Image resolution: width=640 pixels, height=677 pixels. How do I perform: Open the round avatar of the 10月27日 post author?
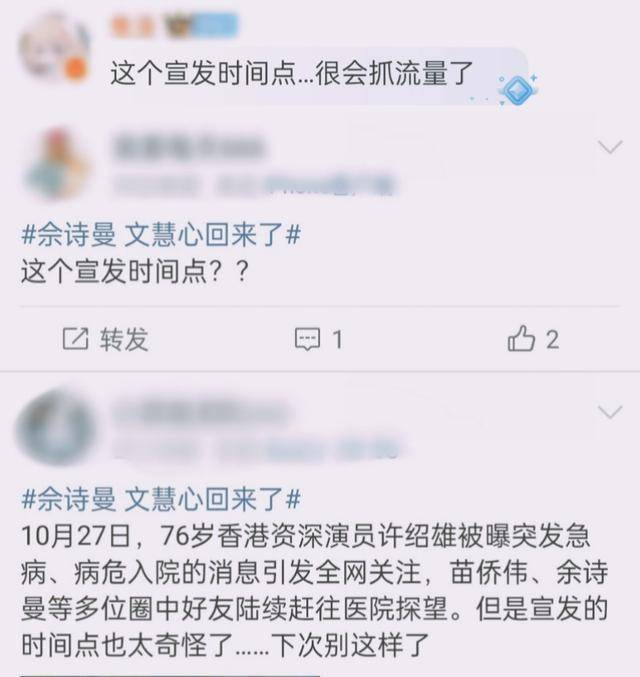(x=56, y=427)
